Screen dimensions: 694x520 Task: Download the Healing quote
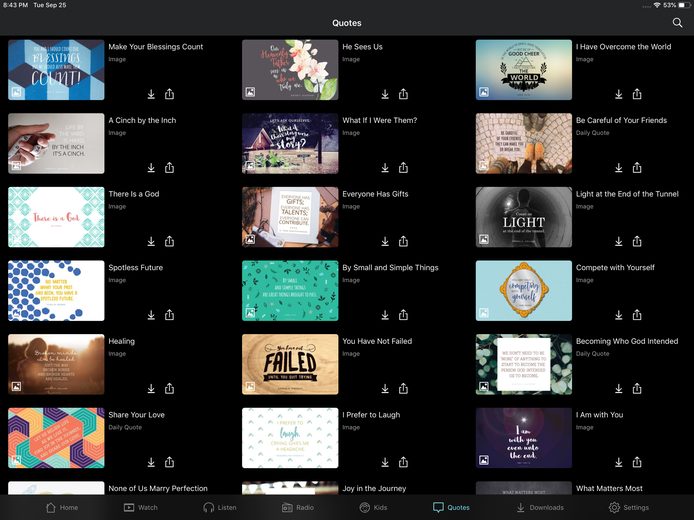click(x=151, y=389)
